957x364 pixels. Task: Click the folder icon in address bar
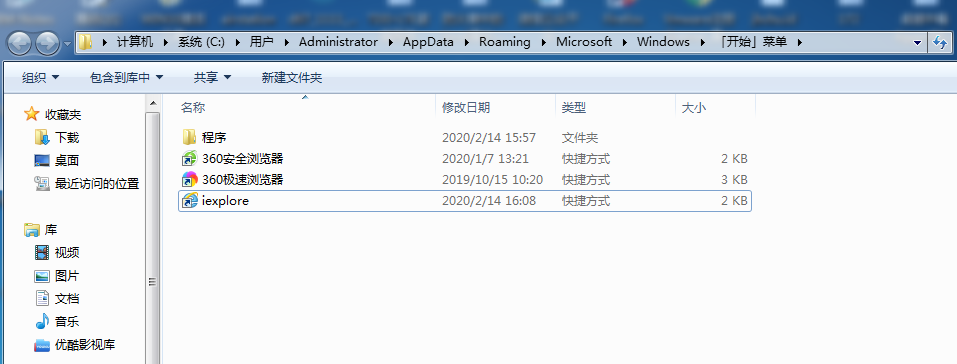[85, 42]
